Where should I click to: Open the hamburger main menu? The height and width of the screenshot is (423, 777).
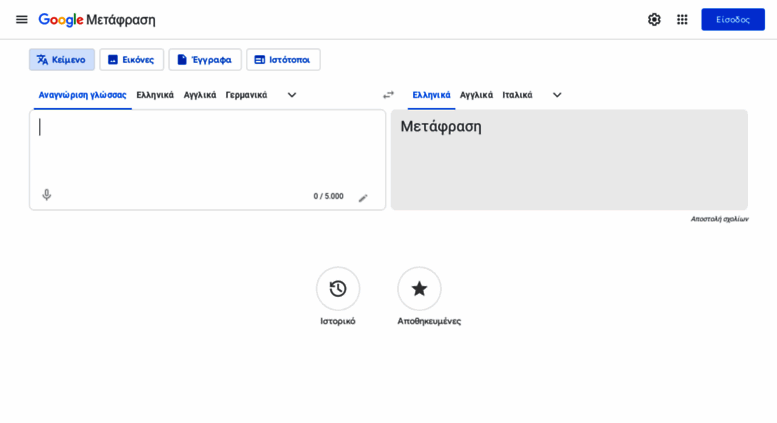click(x=21, y=19)
